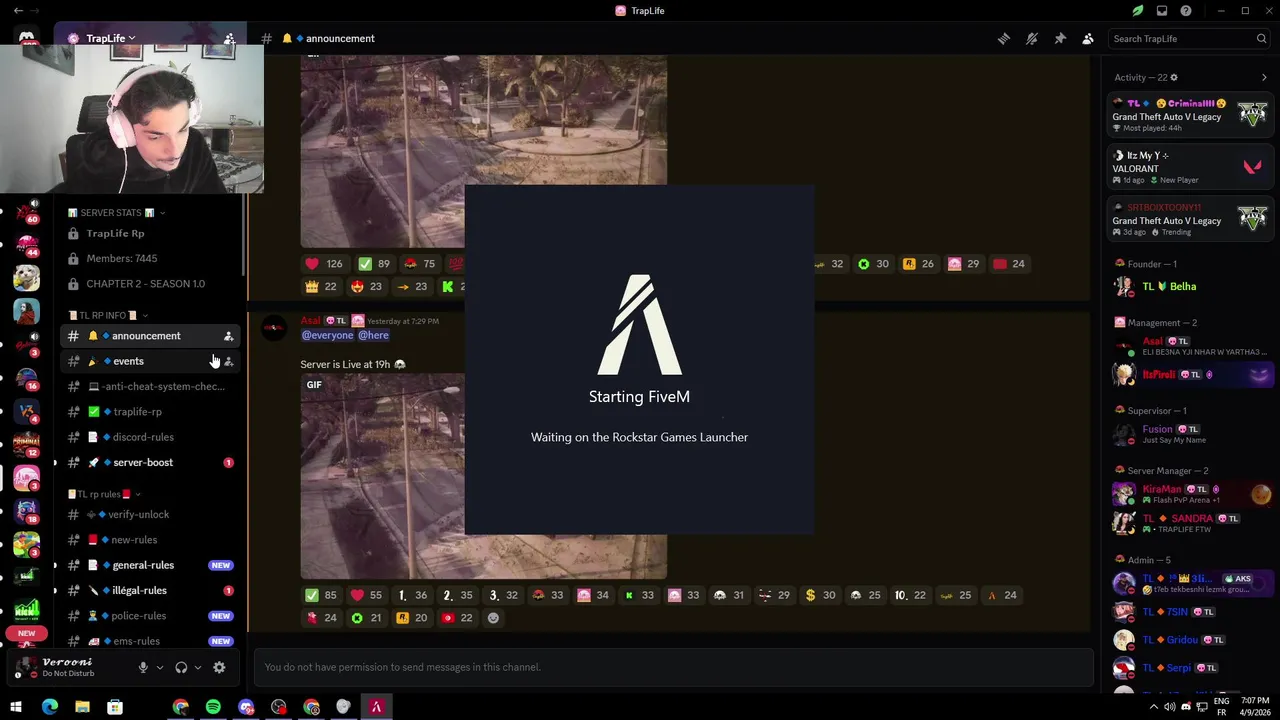Open the Windows Start menu
The width and height of the screenshot is (1280, 720).
pyautogui.click(x=17, y=707)
